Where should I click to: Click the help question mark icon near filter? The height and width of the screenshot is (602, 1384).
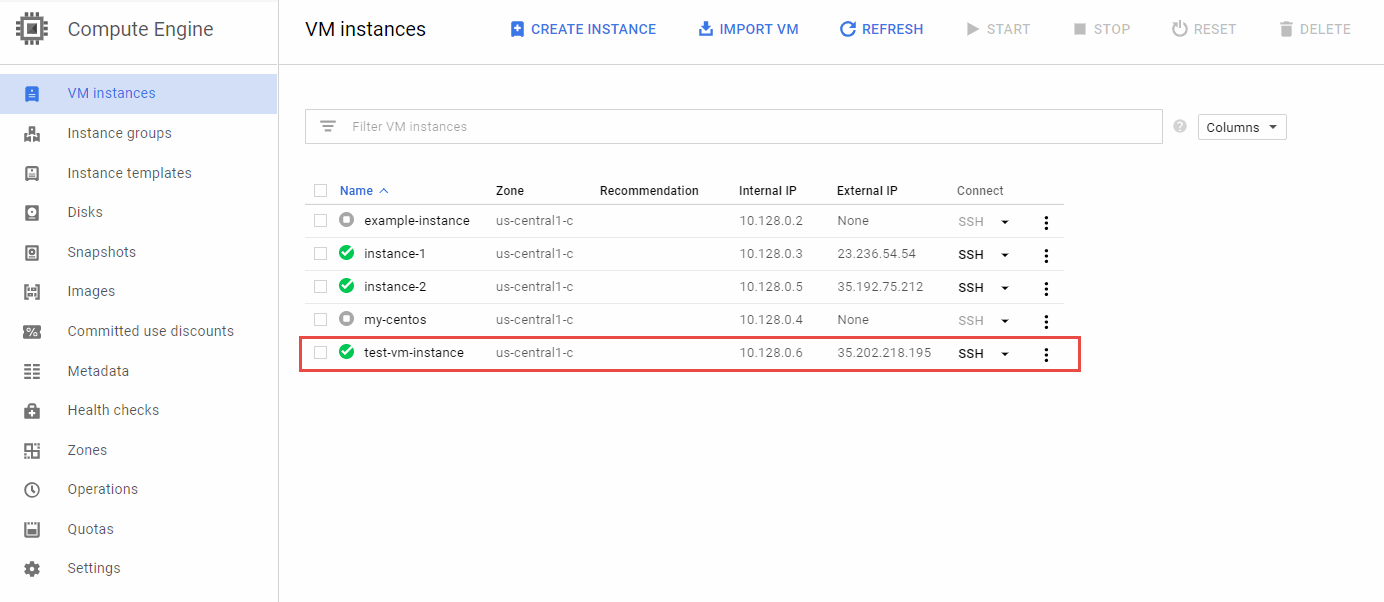click(1180, 127)
